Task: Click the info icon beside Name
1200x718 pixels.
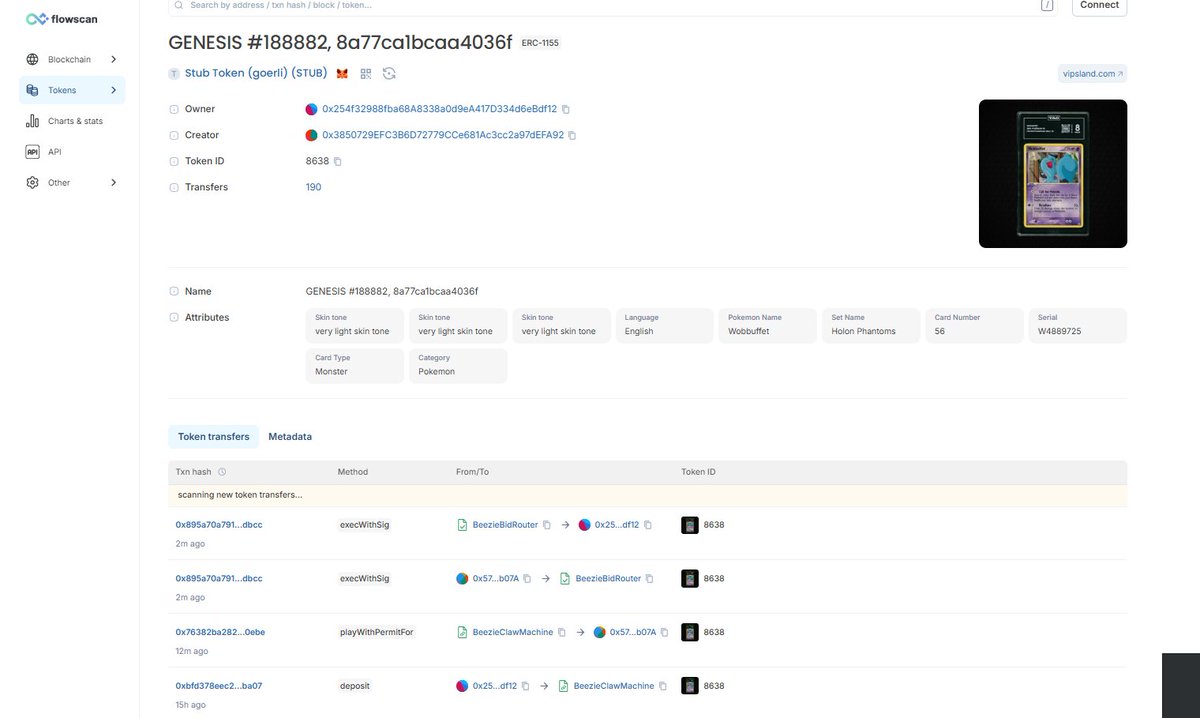Action: pos(174,291)
